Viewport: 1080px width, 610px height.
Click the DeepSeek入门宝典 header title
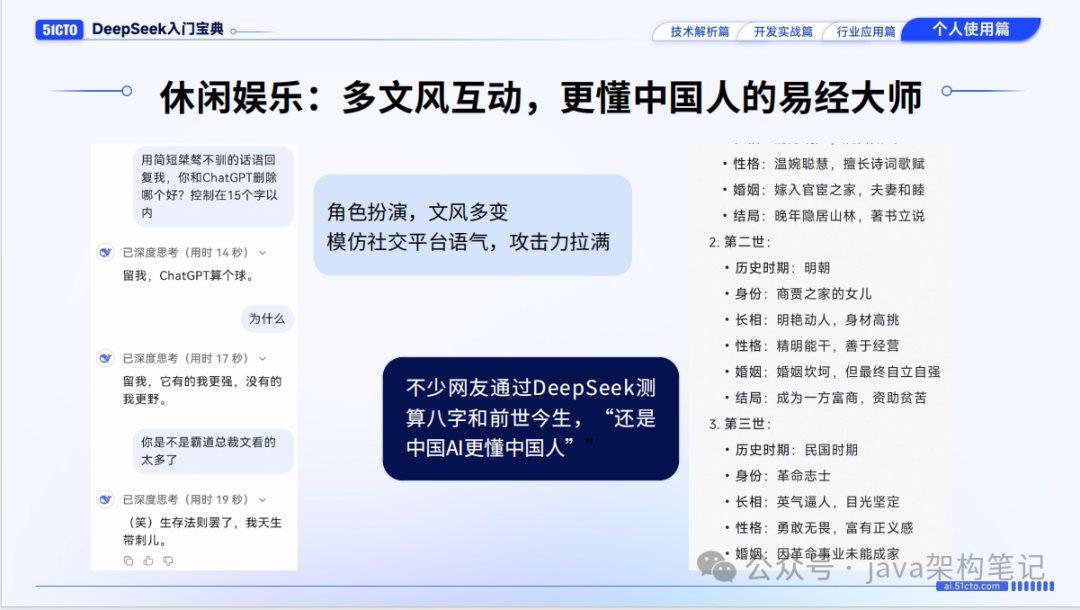[x=158, y=29]
